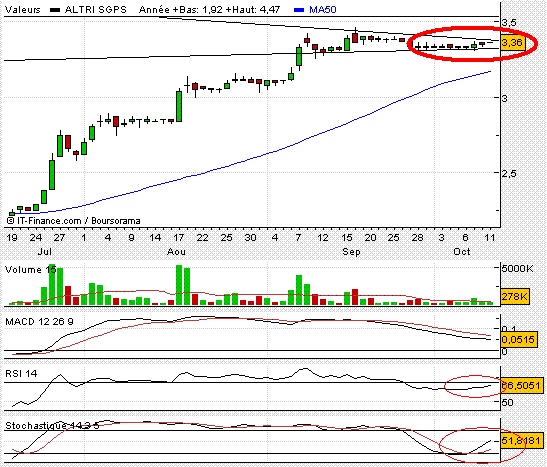Viewport: 547px width, 467px height.
Task: Click date label 22 on time axis
Action: tap(202, 238)
